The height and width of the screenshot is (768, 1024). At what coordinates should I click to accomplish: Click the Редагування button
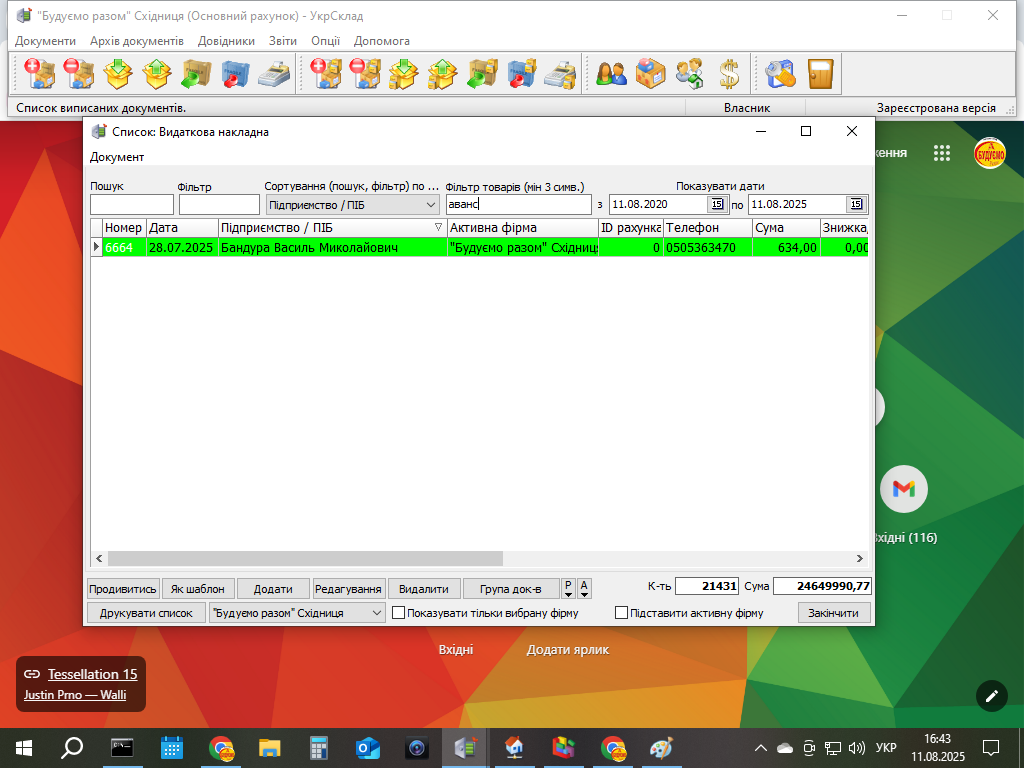349,588
